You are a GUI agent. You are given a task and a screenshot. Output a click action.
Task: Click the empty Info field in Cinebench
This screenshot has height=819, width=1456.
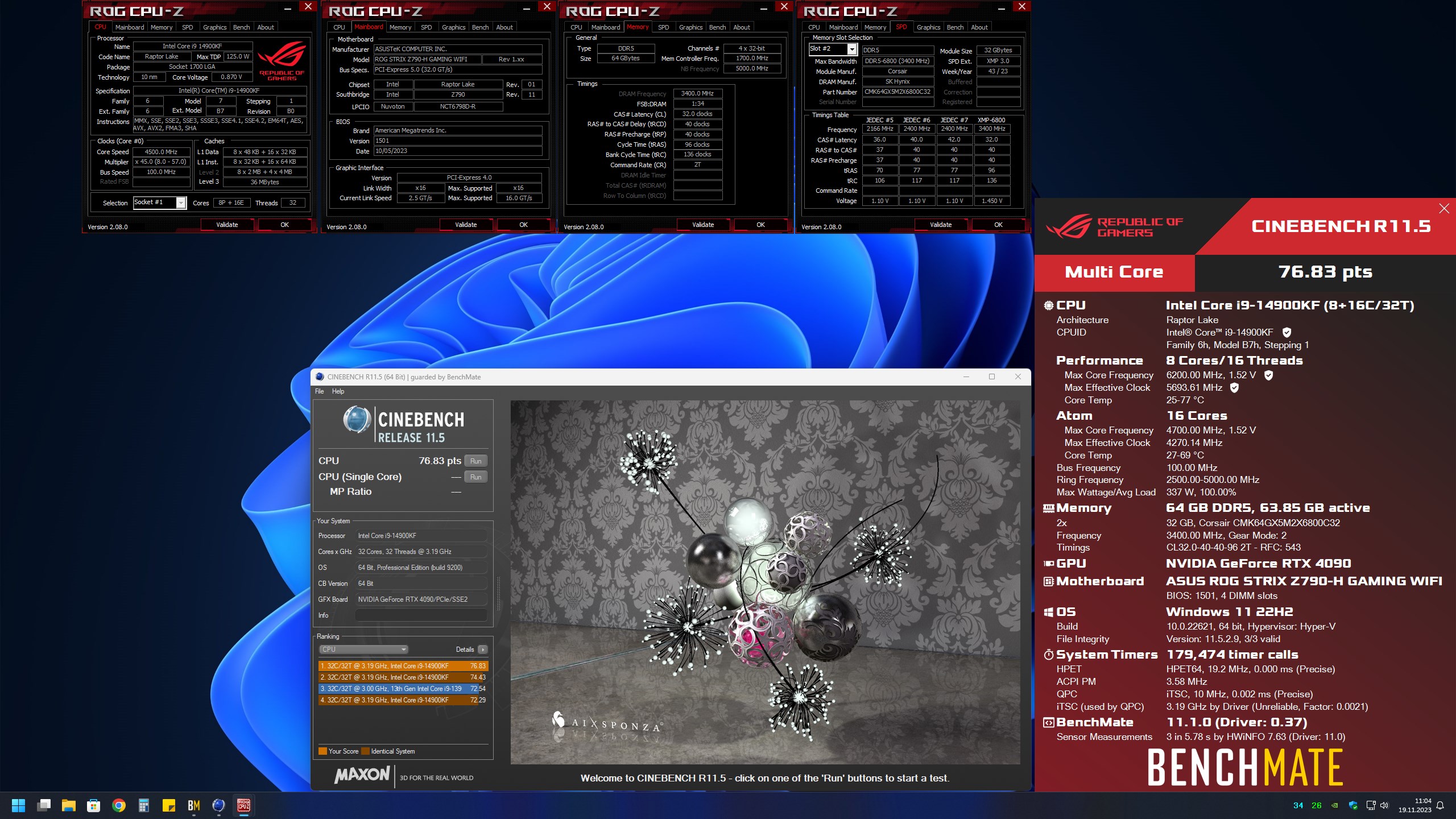[x=421, y=615]
